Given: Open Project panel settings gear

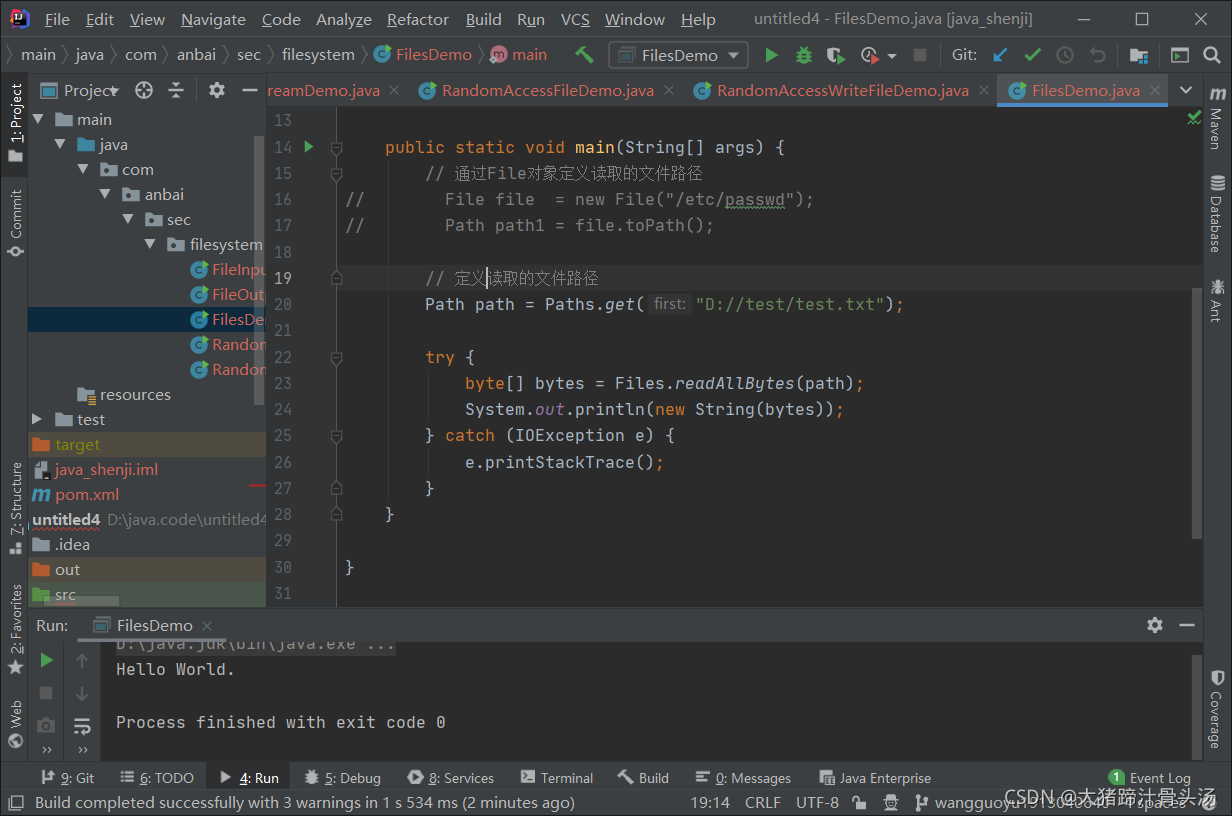Looking at the screenshot, I should [x=217, y=91].
